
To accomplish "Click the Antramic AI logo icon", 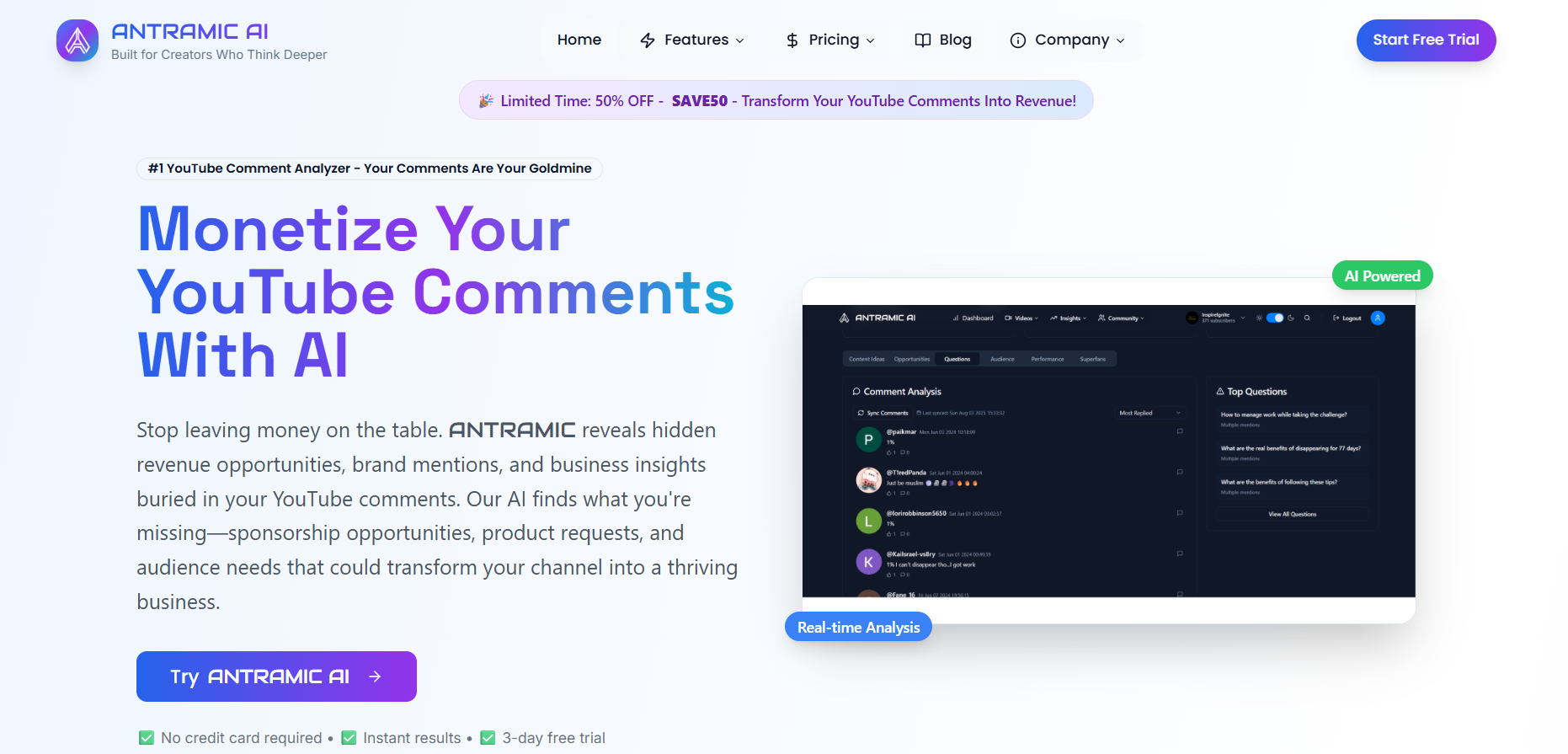I will 77,40.
